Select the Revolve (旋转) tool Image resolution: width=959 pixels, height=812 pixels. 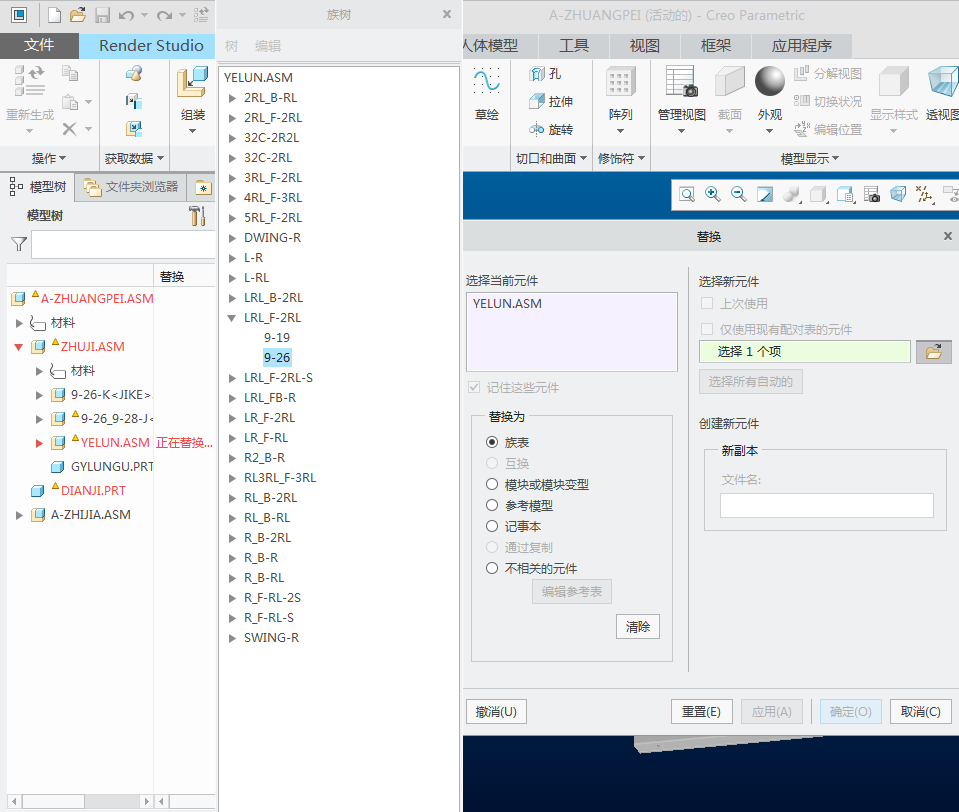coord(551,130)
